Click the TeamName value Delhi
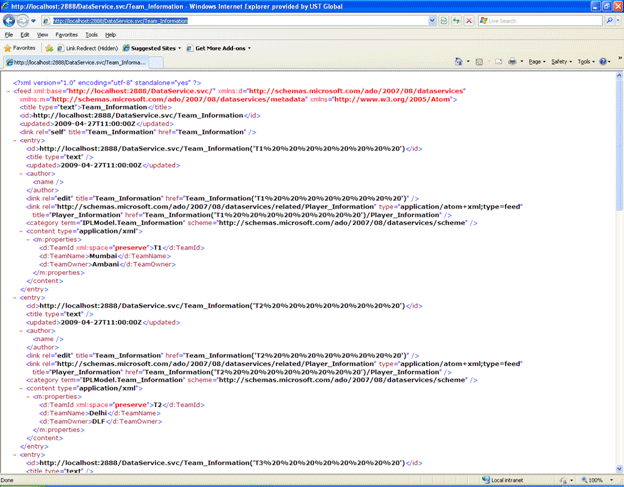 (x=98, y=413)
